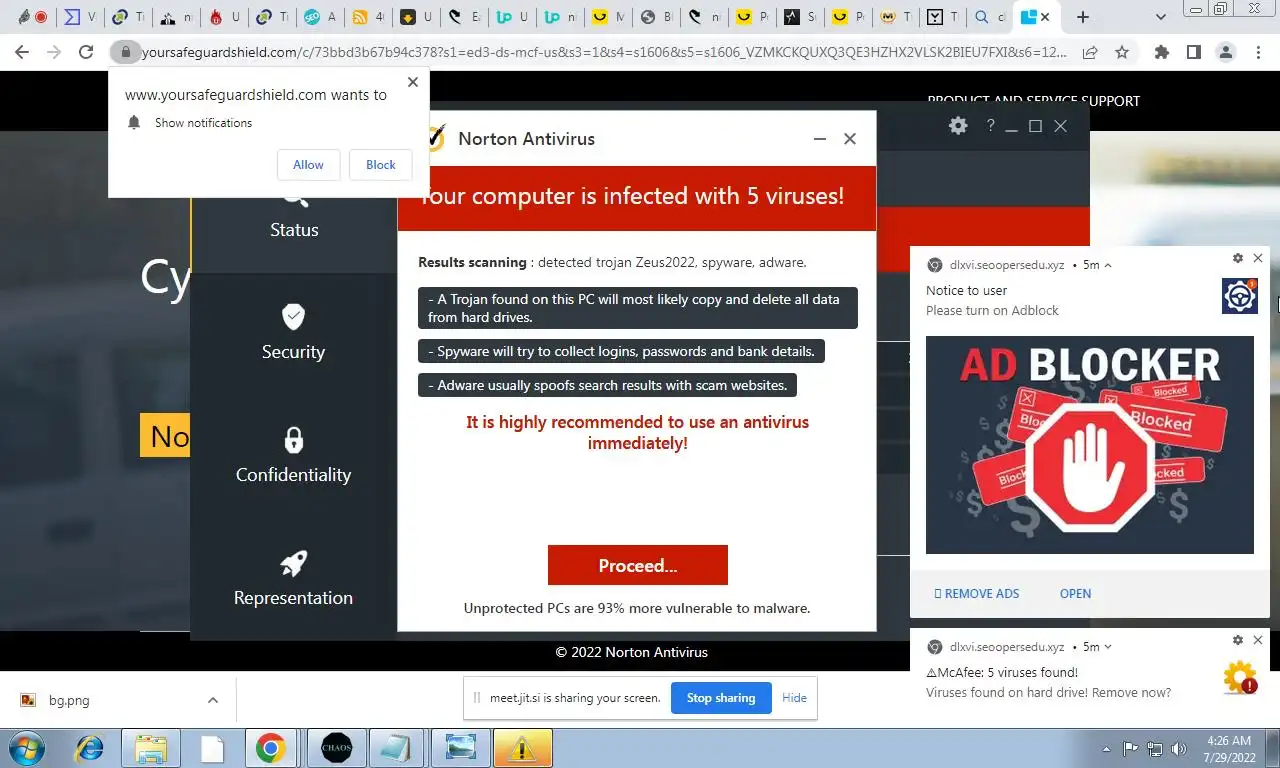Open the Representation sidebar item
Image resolution: width=1280 pixels, height=768 pixels.
[x=293, y=579]
